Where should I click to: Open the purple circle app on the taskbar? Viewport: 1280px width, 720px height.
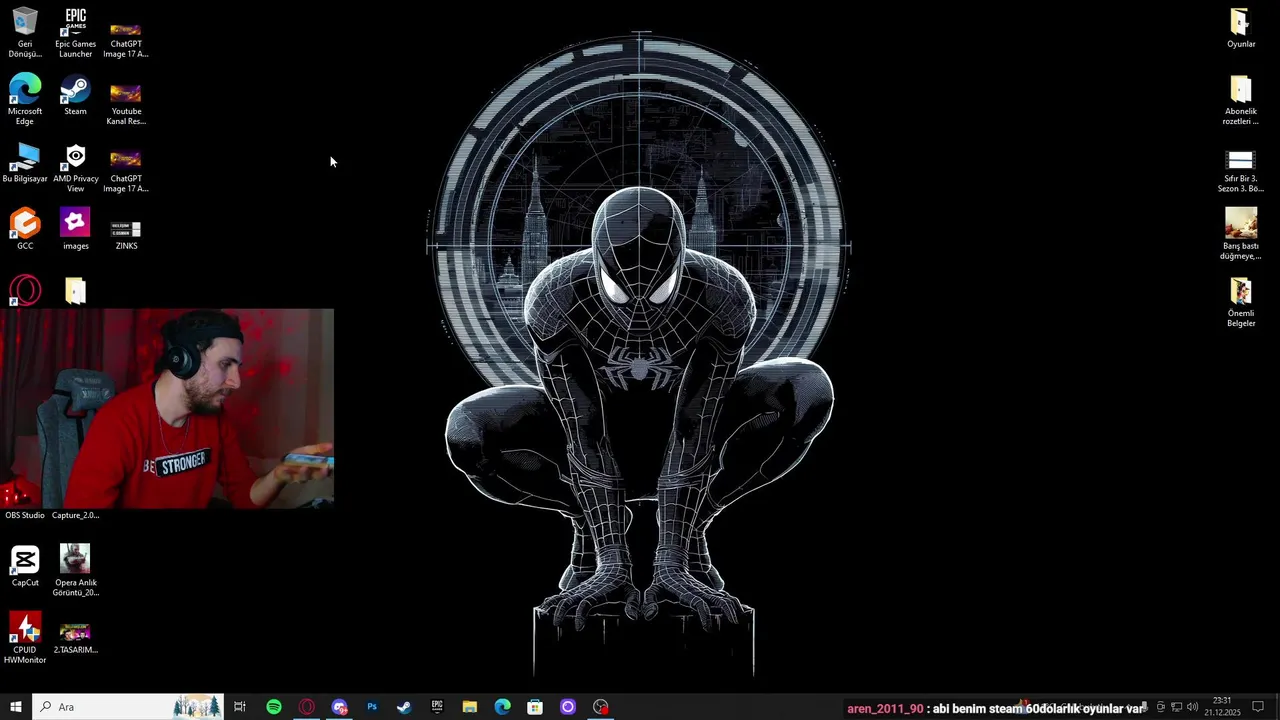(568, 707)
